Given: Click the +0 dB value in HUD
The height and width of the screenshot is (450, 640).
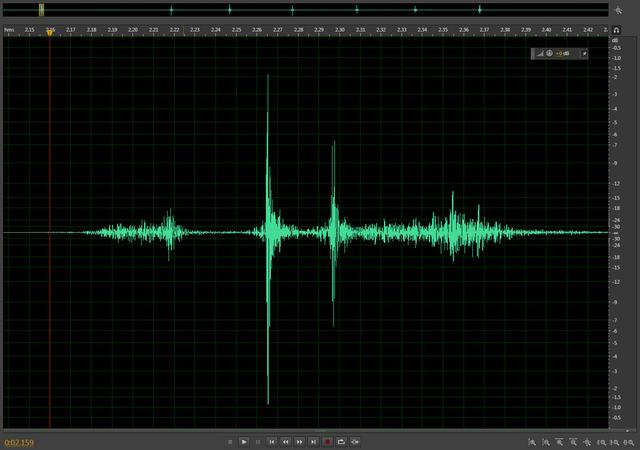Looking at the screenshot, I should point(562,53).
